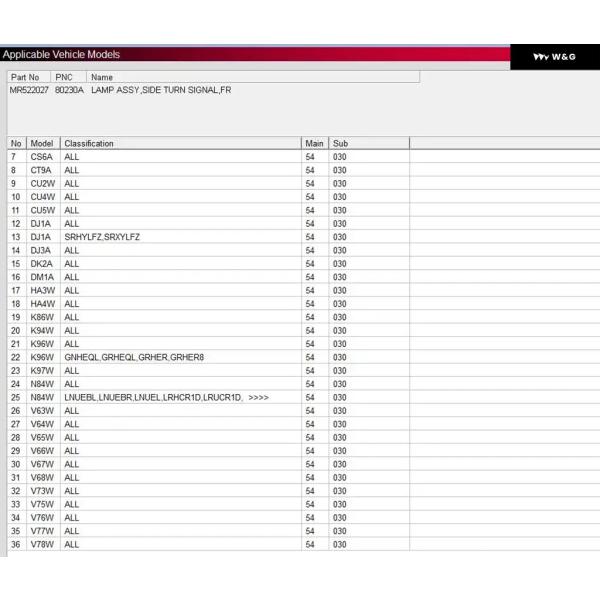The height and width of the screenshot is (600, 600).
Task: Select classification SRHYLFZ,SRXYLFZ in row 13
Action: tap(102, 237)
